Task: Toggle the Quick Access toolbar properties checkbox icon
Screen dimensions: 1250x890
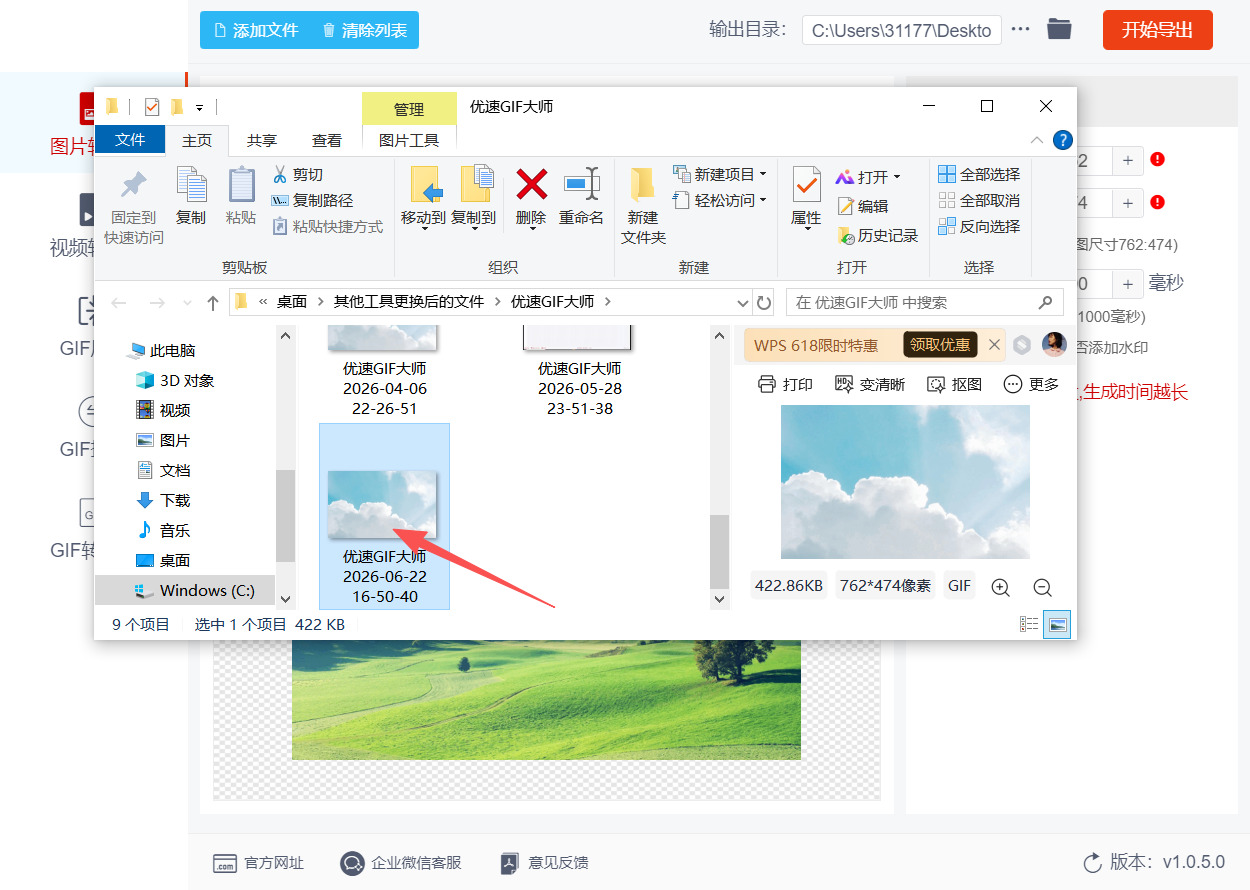Action: coord(152,106)
